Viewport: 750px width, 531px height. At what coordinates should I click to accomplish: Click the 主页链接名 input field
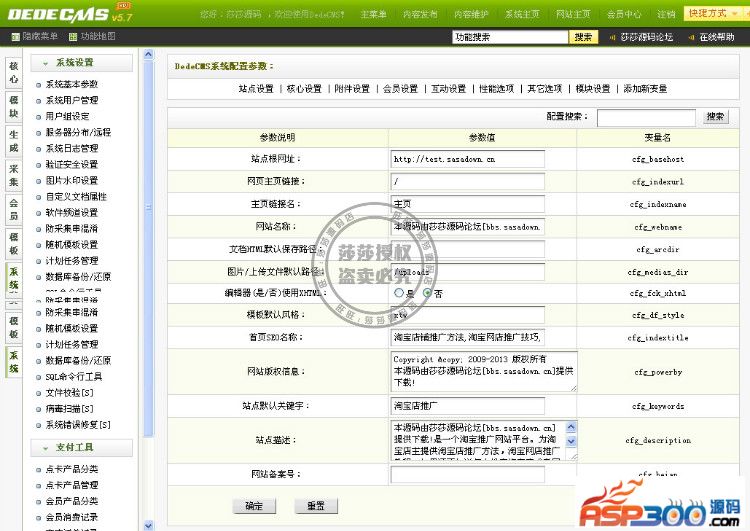coord(467,204)
